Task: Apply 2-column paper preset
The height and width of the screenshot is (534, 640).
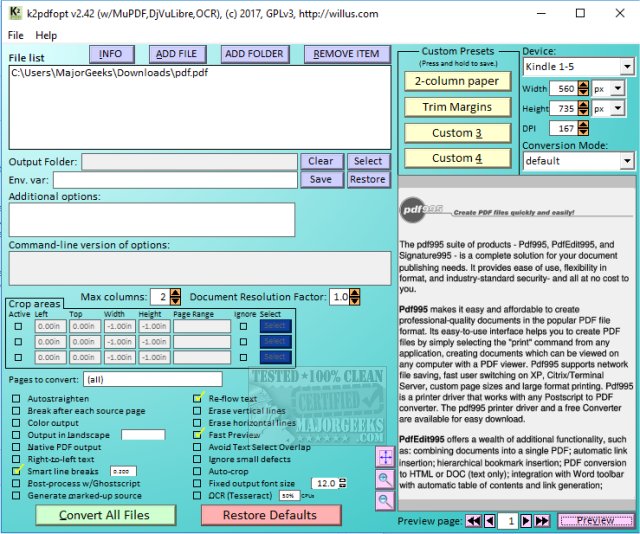Action: (x=457, y=81)
